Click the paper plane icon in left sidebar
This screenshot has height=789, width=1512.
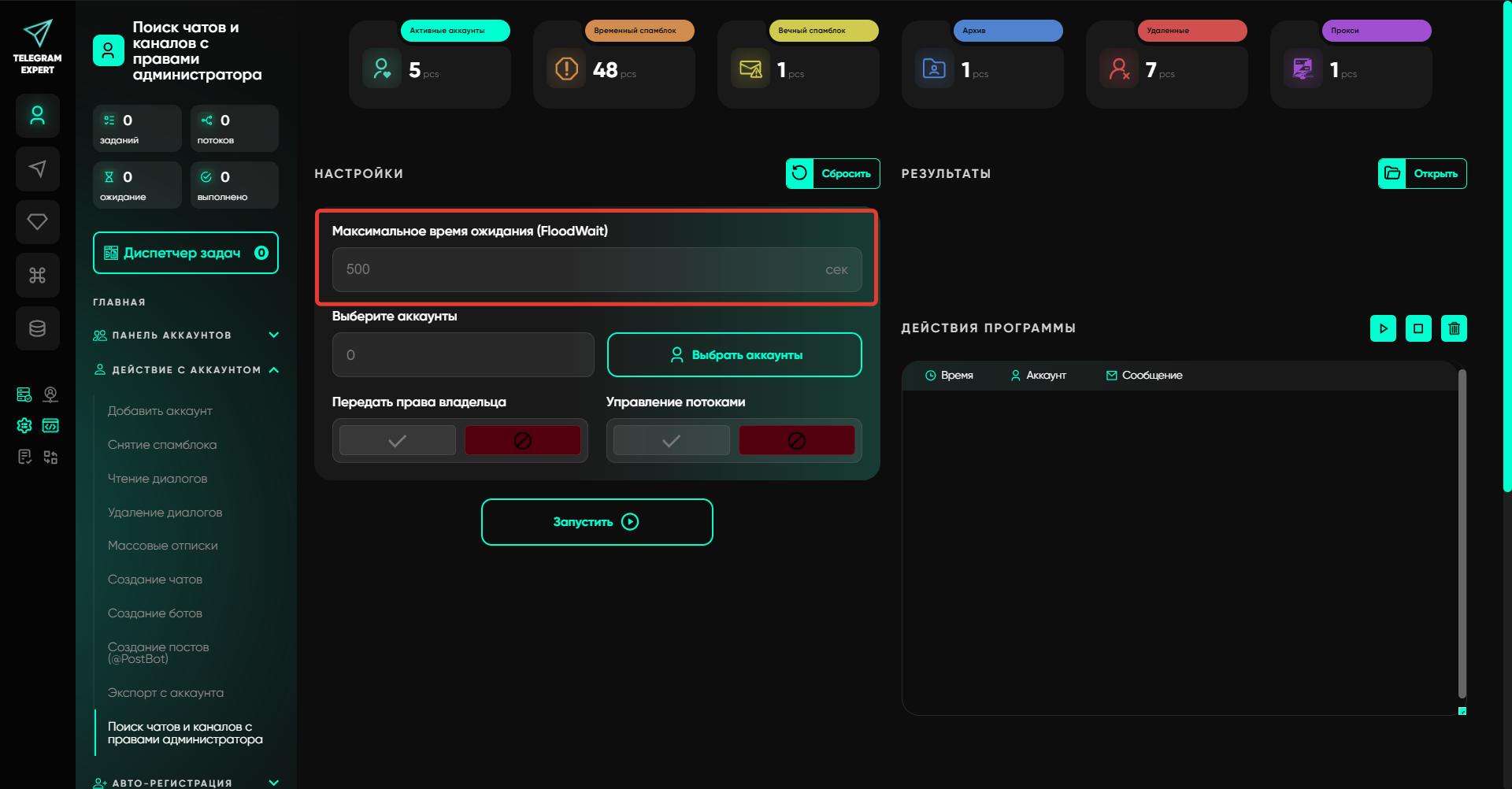tap(37, 169)
